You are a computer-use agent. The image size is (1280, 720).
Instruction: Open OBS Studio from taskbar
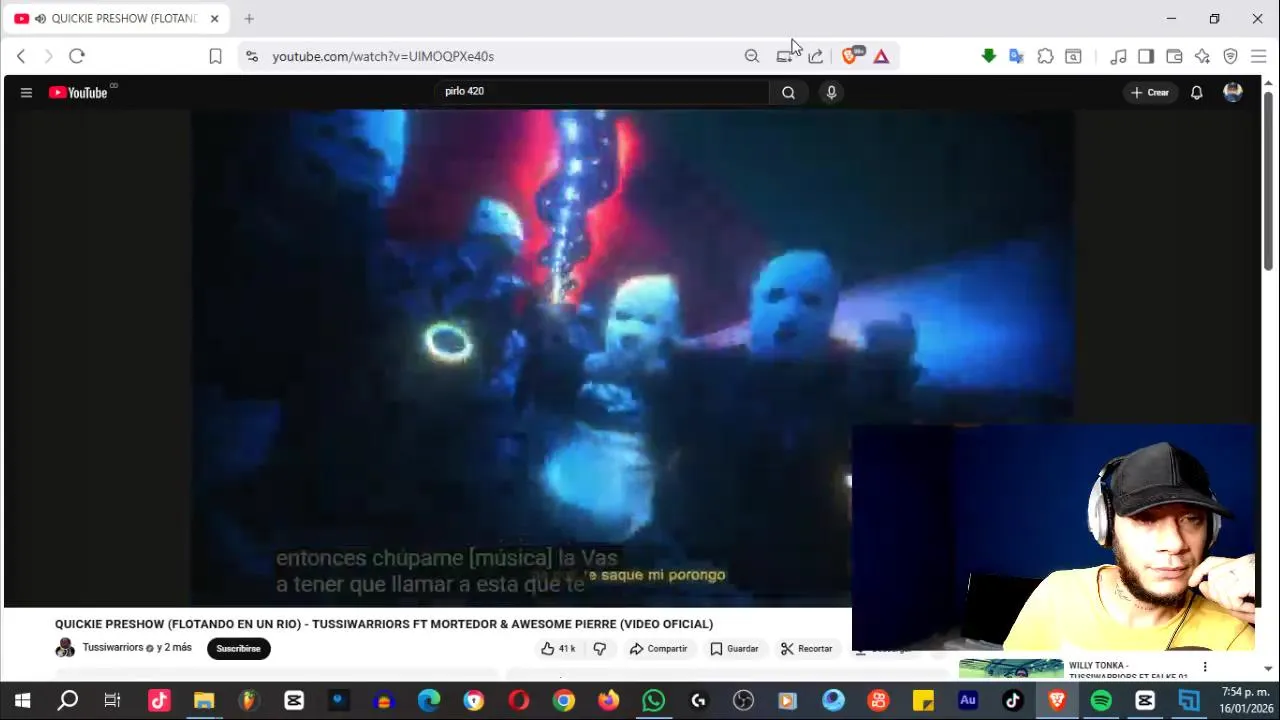743,701
